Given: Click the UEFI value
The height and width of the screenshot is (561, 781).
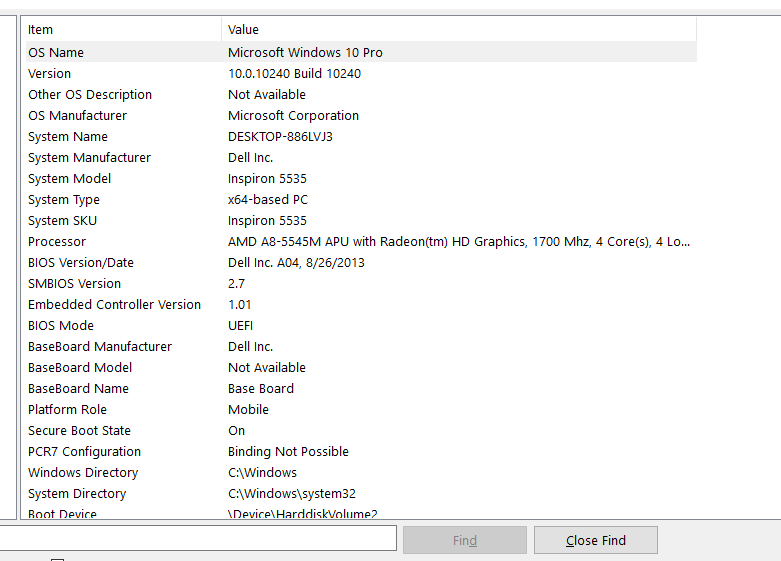Looking at the screenshot, I should (241, 325).
